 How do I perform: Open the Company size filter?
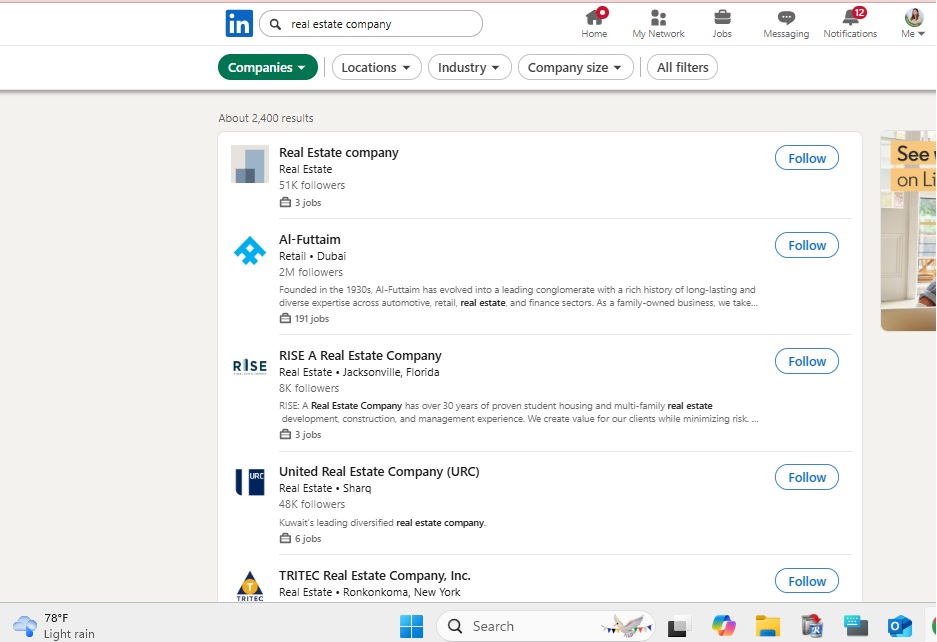coord(575,68)
